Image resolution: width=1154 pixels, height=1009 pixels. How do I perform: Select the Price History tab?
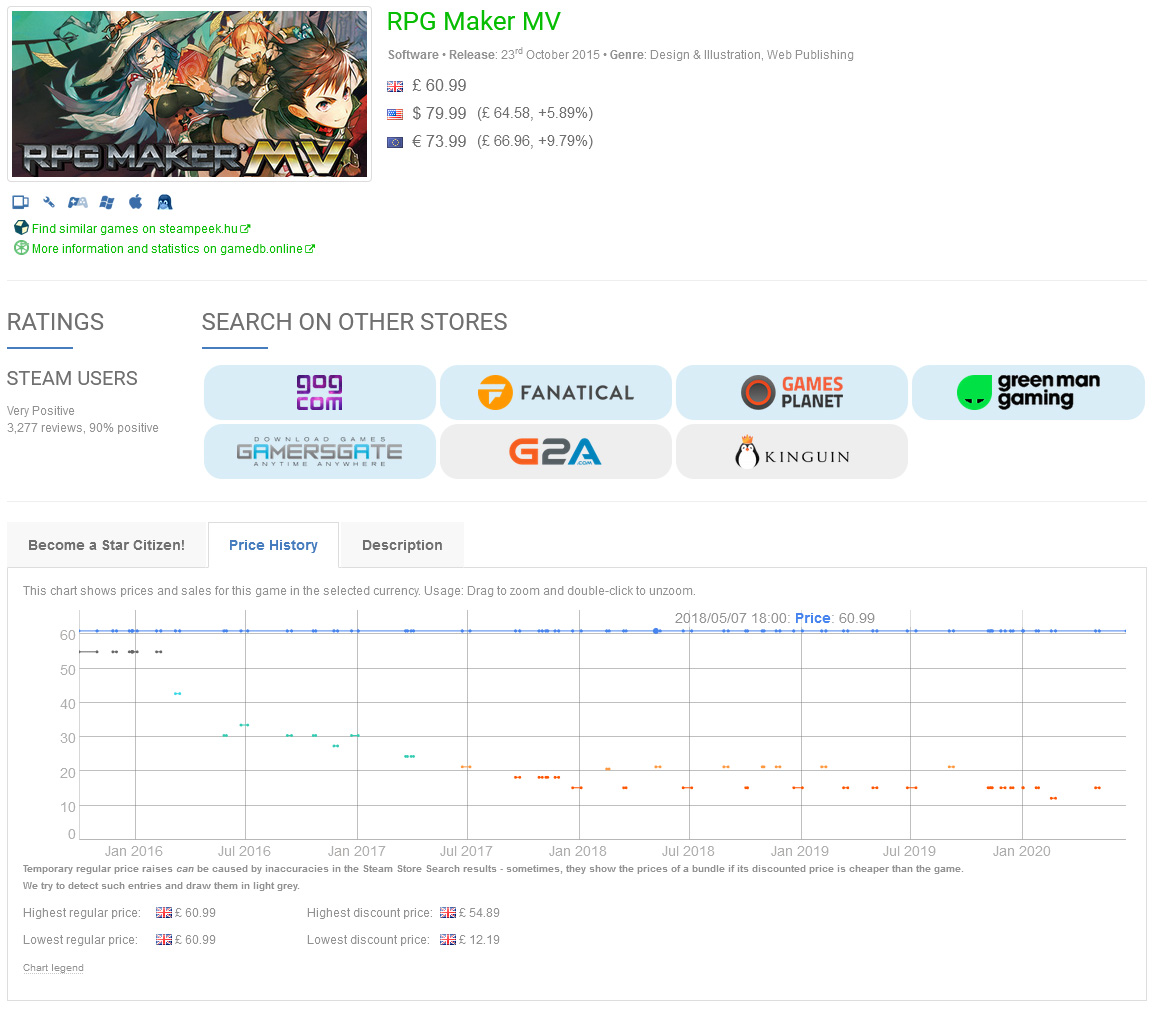273,545
